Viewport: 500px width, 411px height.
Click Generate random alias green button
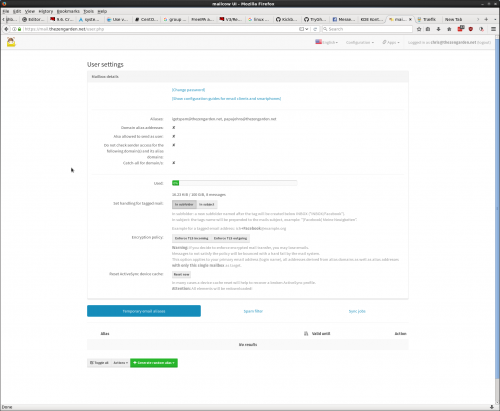click(x=154, y=363)
